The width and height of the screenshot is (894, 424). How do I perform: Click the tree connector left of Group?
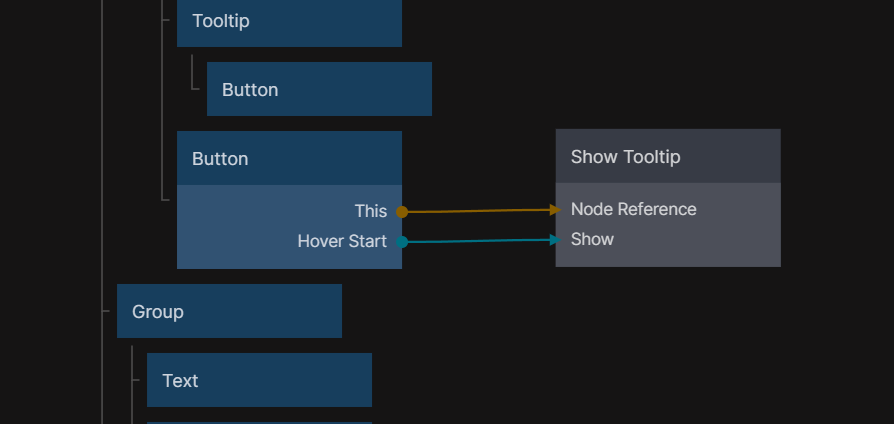point(107,311)
